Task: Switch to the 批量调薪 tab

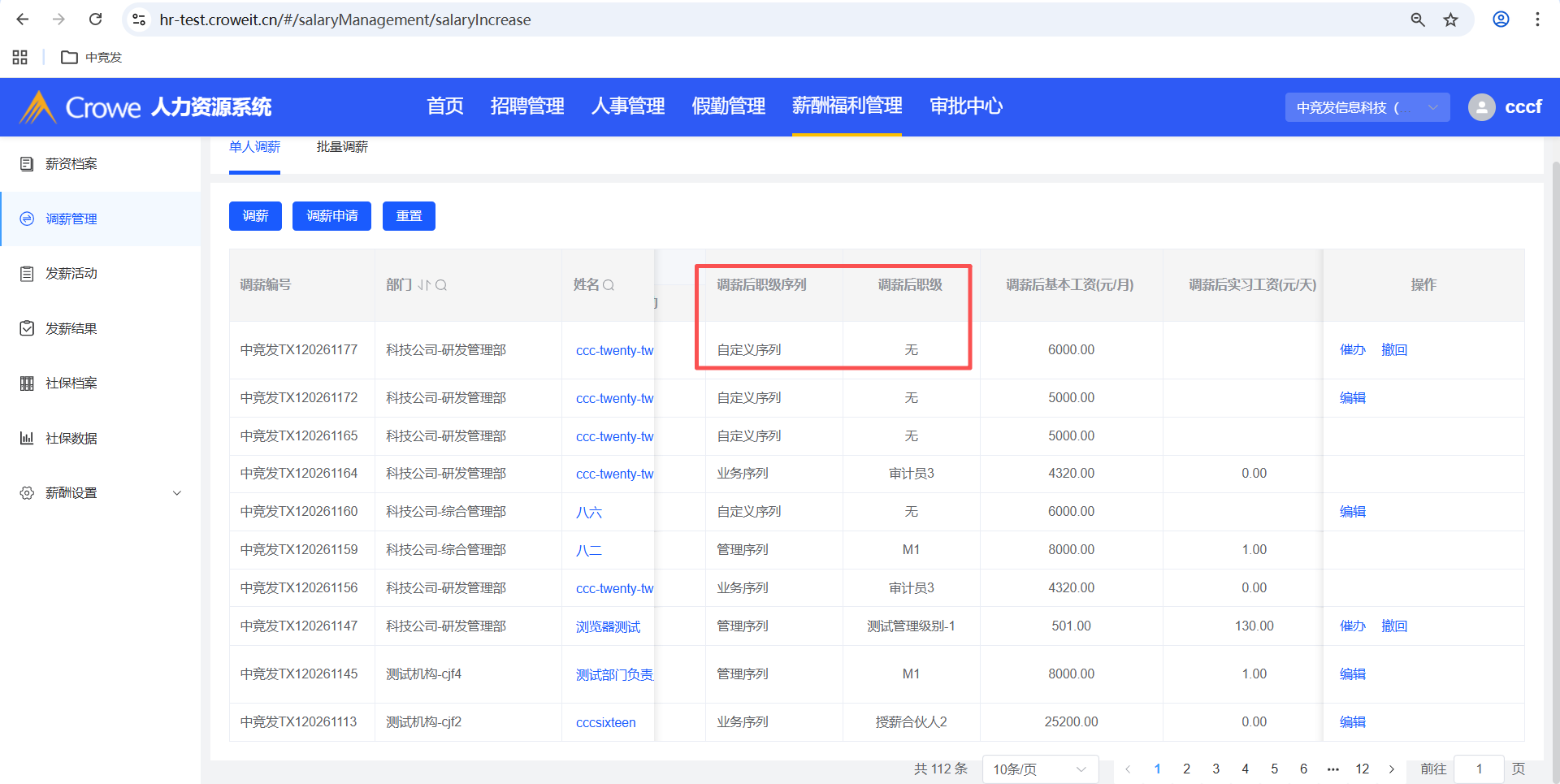Action: 342,147
